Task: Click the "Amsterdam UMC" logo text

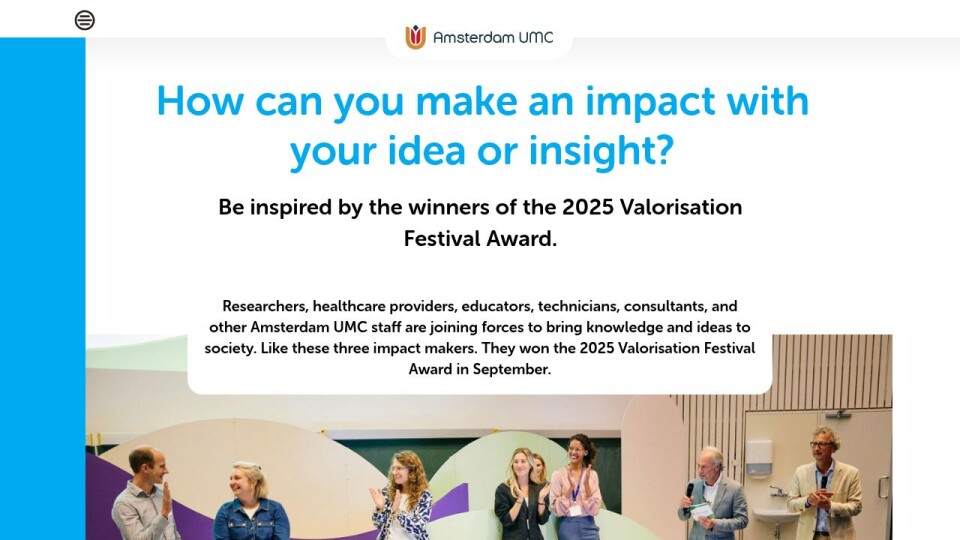Action: click(493, 38)
